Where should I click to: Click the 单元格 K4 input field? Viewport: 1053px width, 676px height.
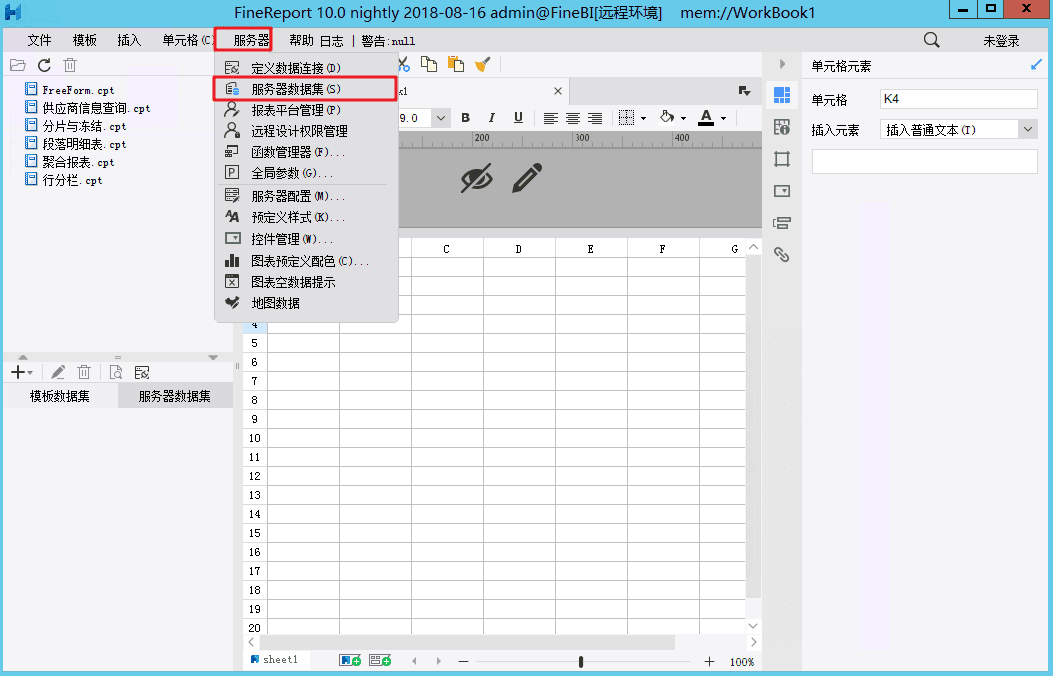[x=958, y=99]
